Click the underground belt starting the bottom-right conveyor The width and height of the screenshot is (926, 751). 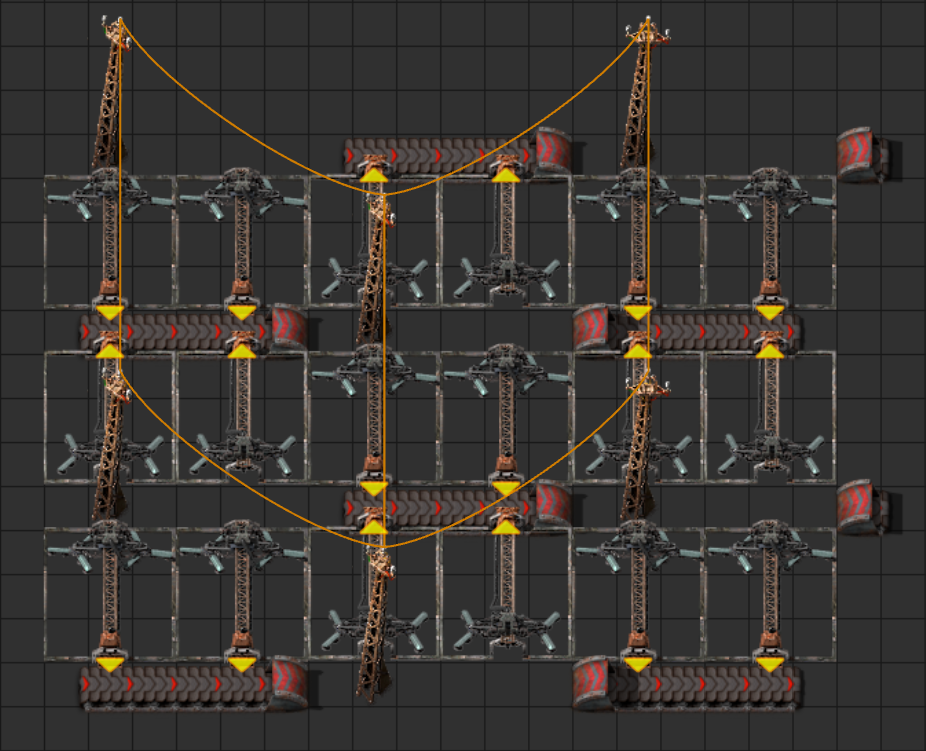point(592,683)
